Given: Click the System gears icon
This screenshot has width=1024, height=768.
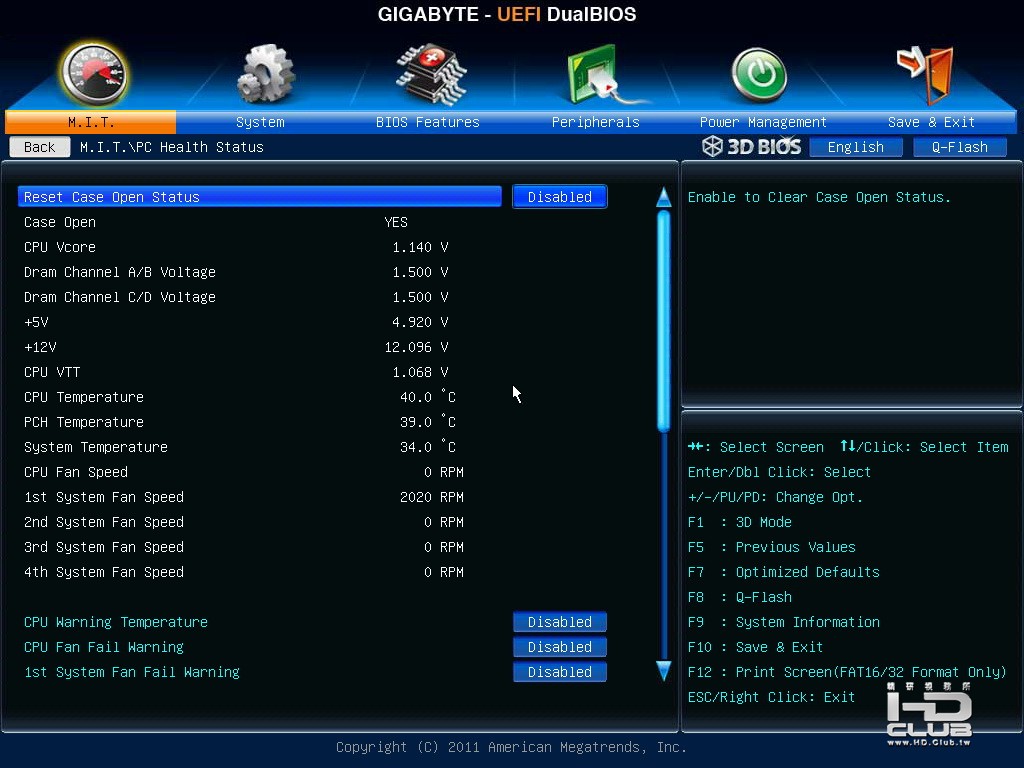Looking at the screenshot, I should pos(266,74).
